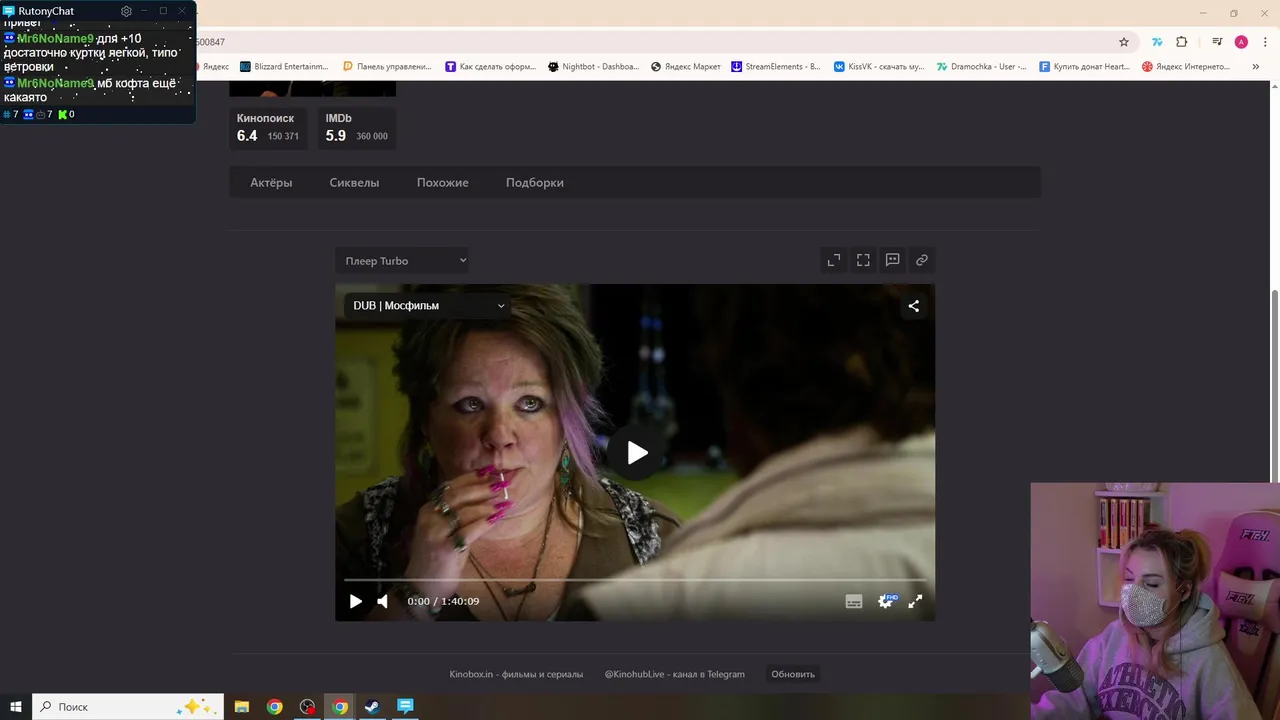Open the browser extensions puzzle icon
This screenshot has width=1280, height=720.
pyautogui.click(x=1181, y=42)
